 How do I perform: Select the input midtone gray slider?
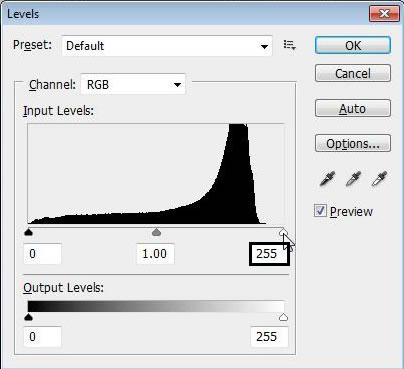coord(156,232)
